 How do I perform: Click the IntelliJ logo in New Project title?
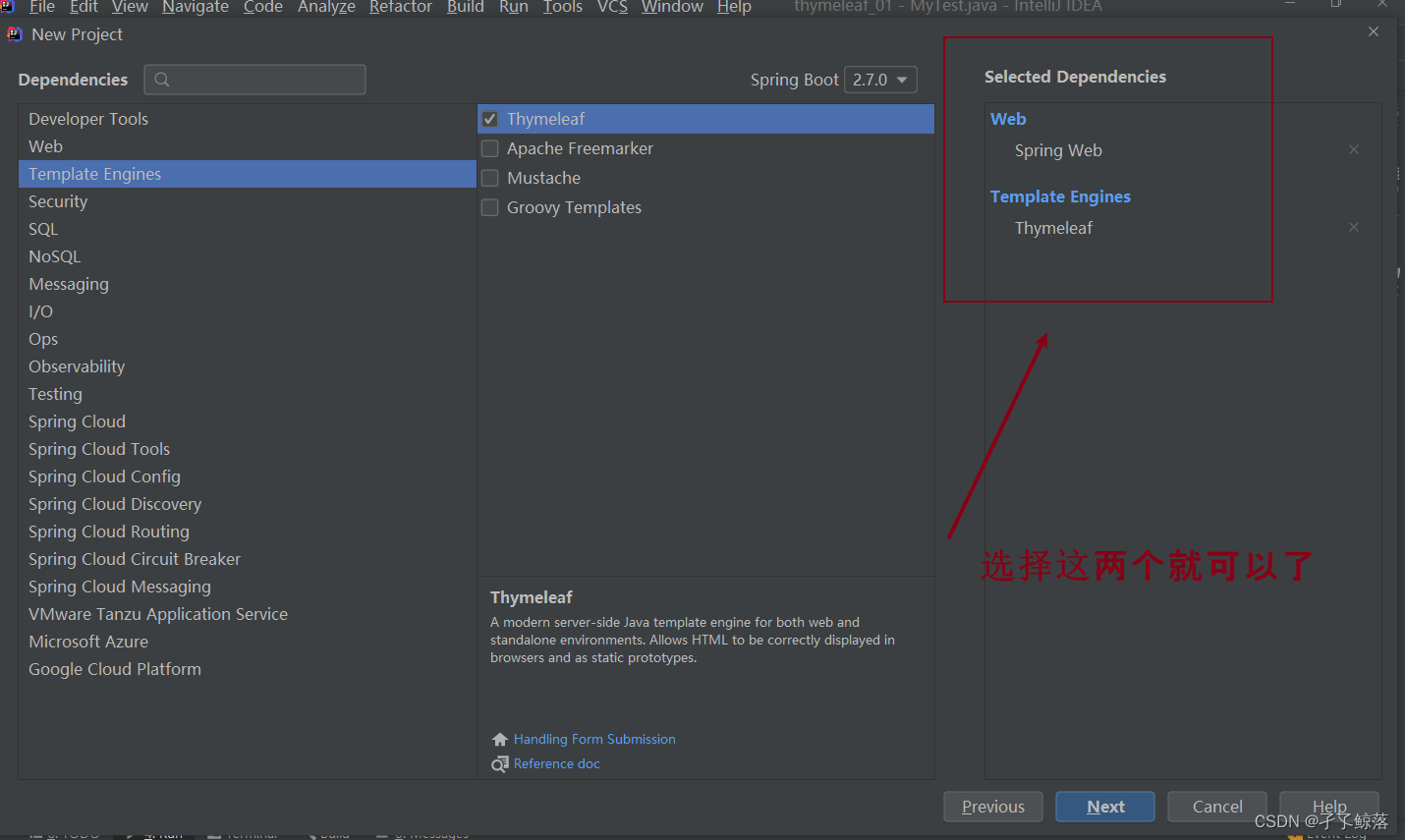pyautogui.click(x=15, y=34)
